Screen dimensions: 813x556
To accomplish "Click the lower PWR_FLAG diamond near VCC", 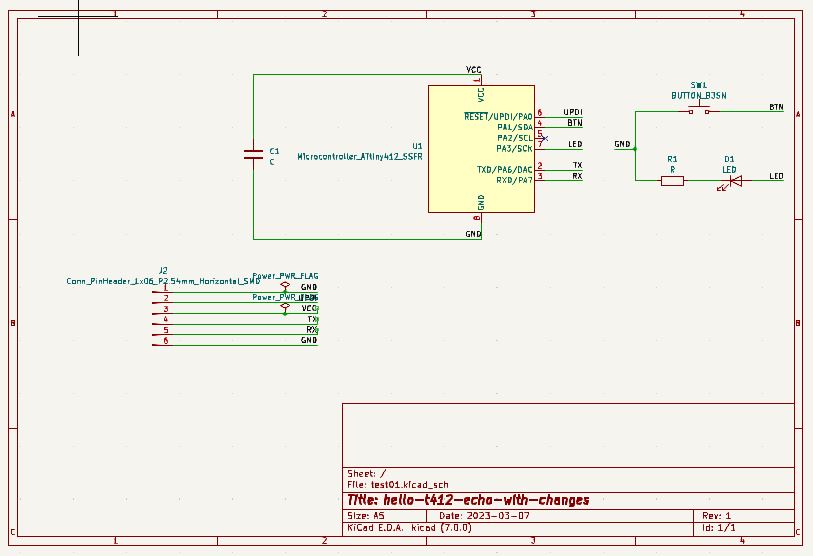I will pyautogui.click(x=285, y=307).
